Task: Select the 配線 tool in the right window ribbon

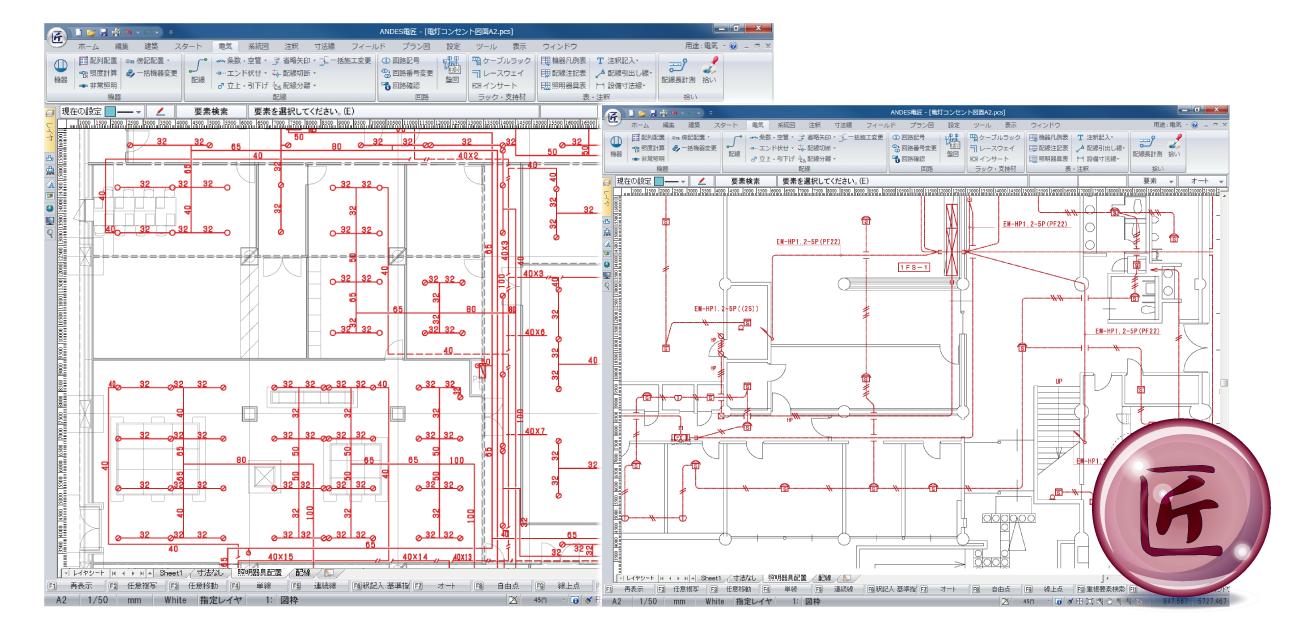Action: click(734, 146)
